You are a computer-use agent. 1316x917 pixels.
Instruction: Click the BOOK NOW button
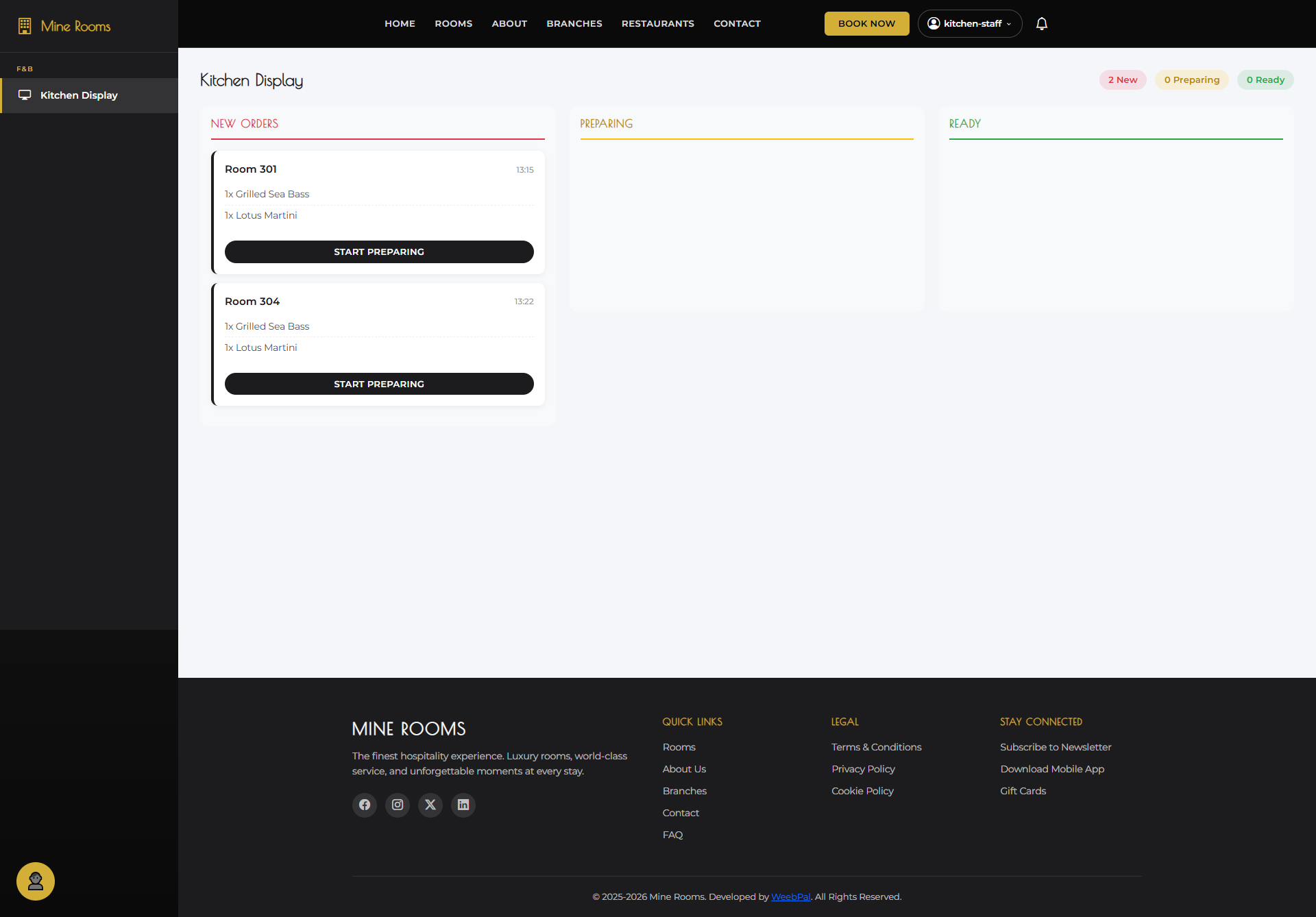pyautogui.click(x=866, y=23)
